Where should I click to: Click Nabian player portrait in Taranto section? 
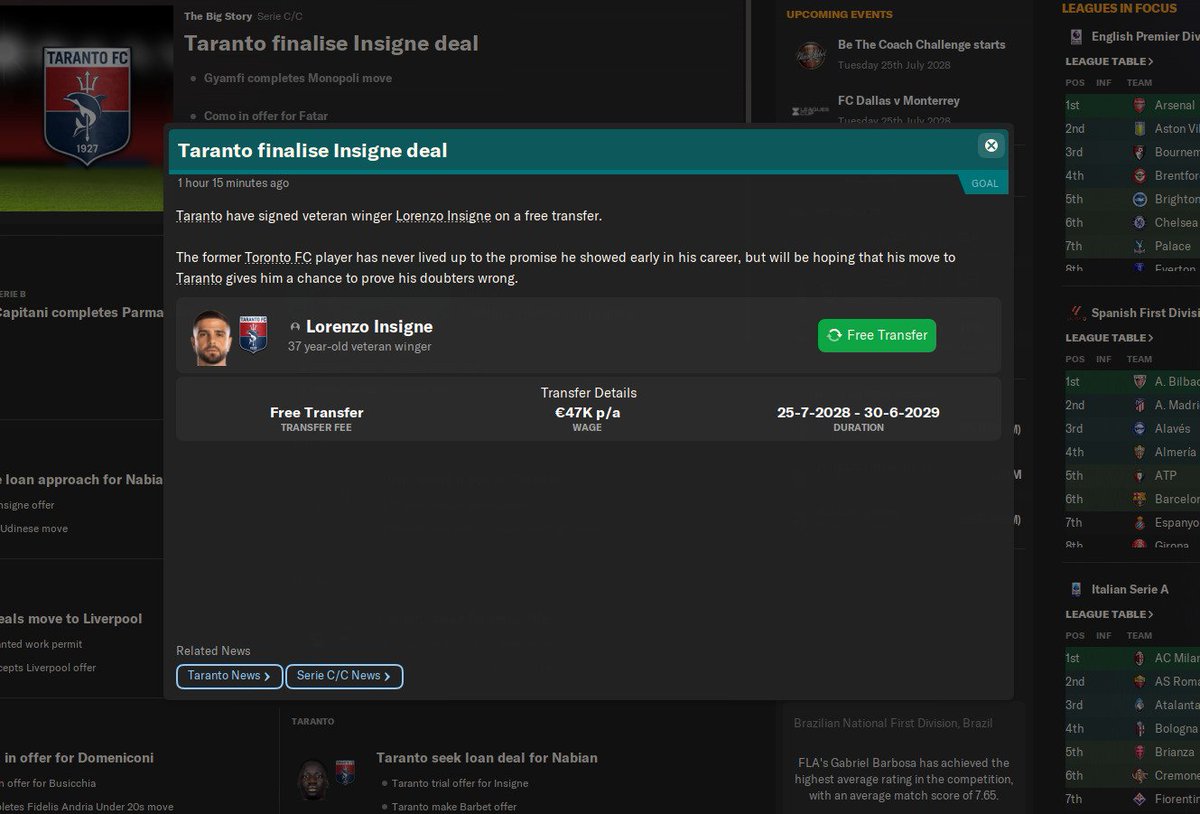(313, 779)
